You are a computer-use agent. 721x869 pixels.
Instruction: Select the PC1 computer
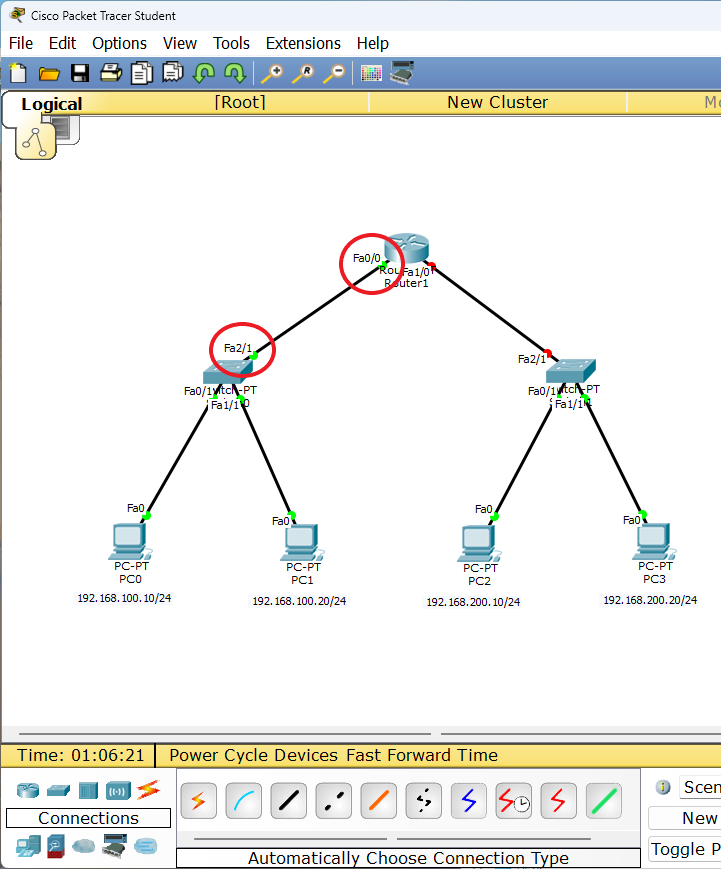tap(302, 543)
